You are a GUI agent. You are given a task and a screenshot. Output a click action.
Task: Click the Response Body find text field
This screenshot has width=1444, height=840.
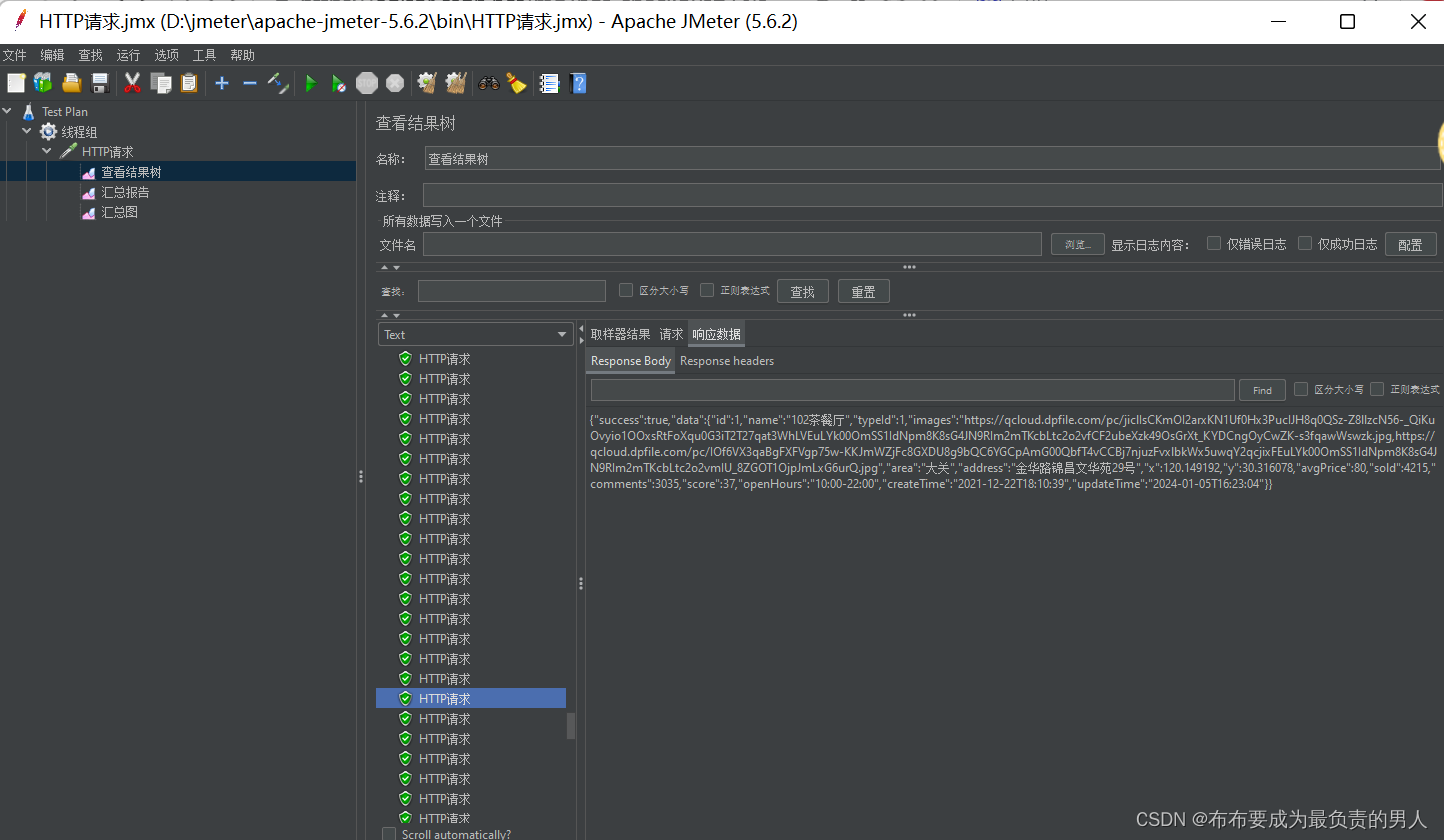tap(912, 390)
